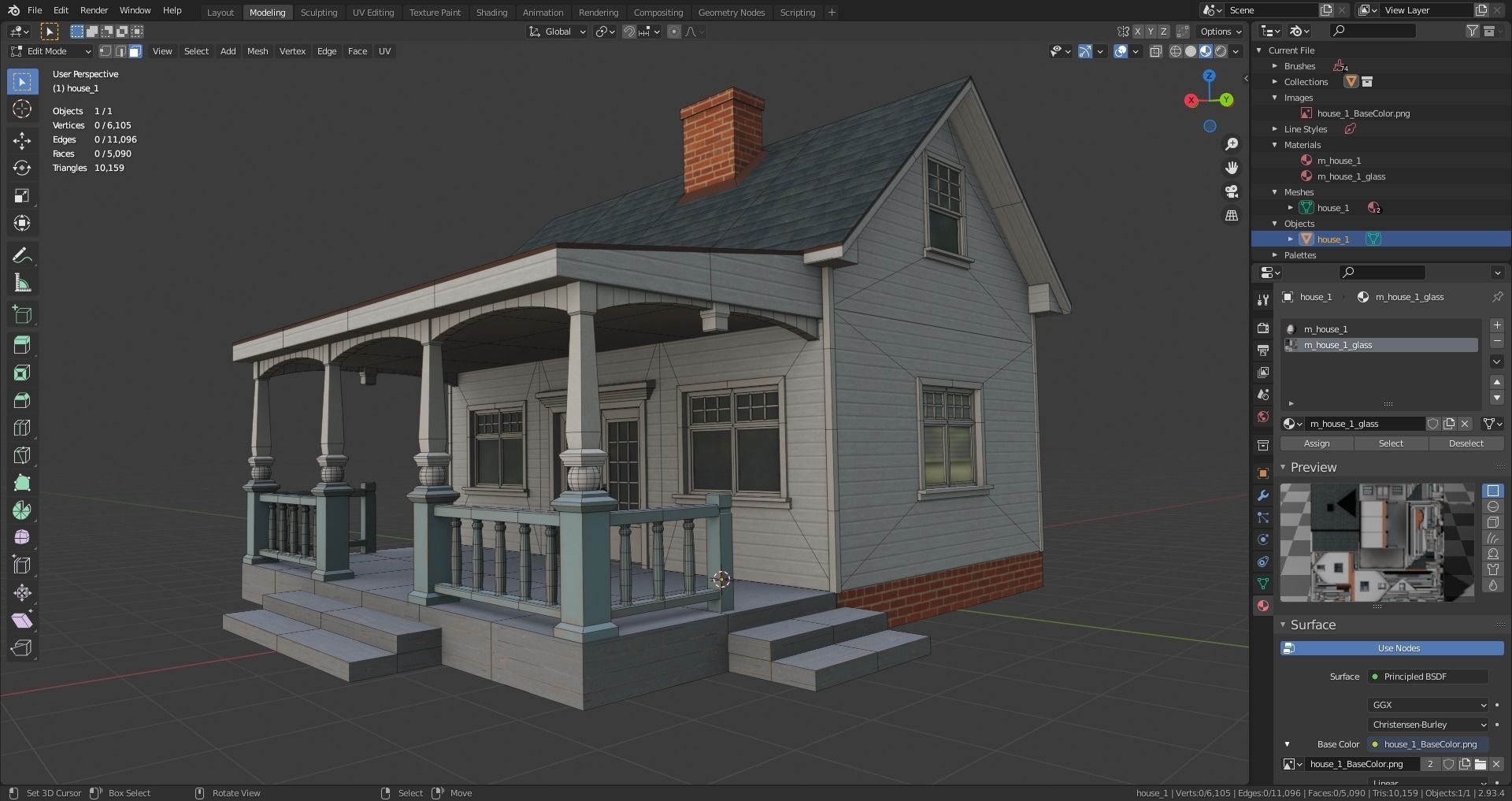Screen dimensions: 1512x801
Task: Open the Render properties tab
Action: tap(1263, 328)
